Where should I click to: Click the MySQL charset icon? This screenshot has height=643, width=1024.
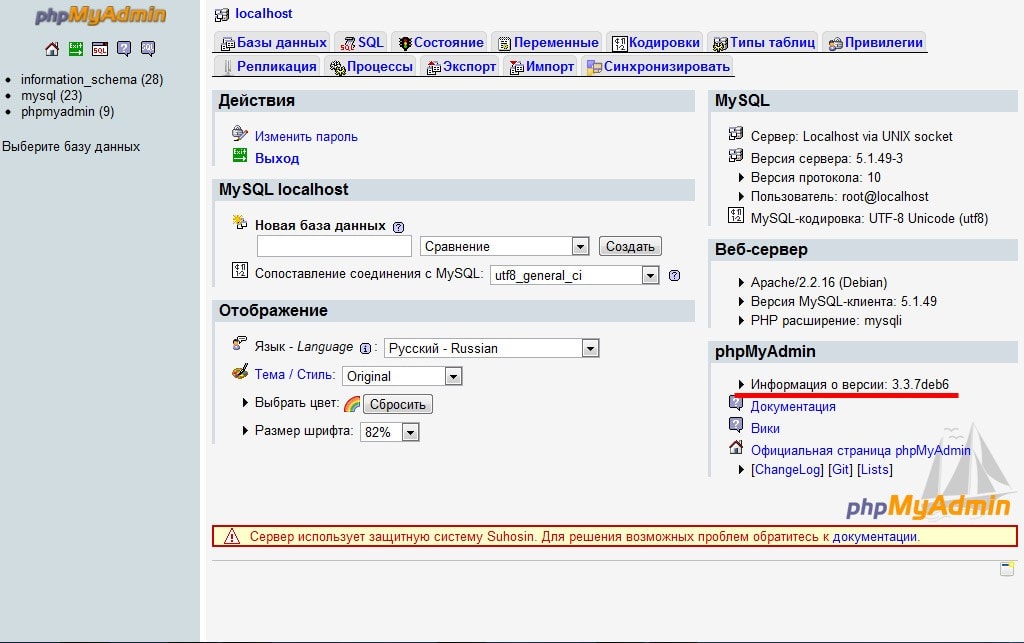point(736,215)
